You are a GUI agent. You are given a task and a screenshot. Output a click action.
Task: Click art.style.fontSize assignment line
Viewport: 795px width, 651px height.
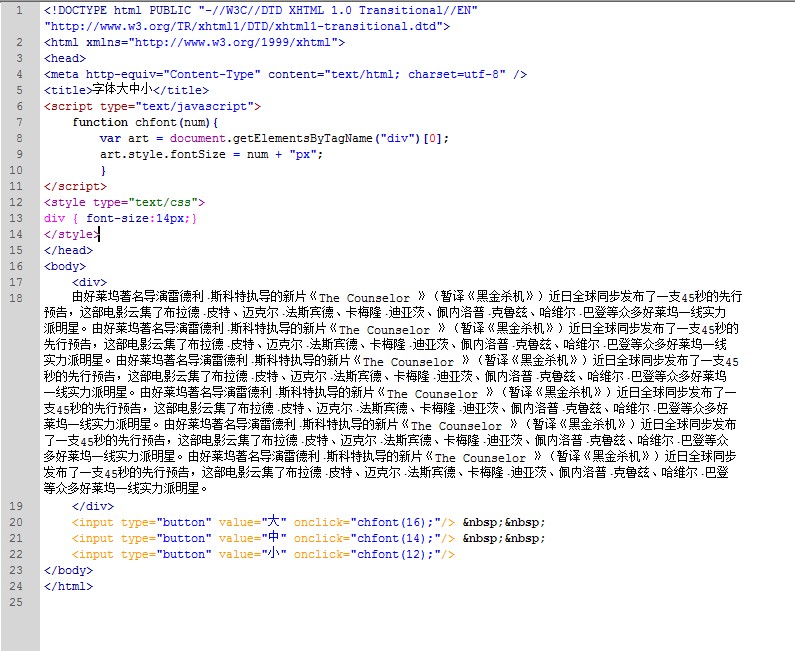point(211,154)
